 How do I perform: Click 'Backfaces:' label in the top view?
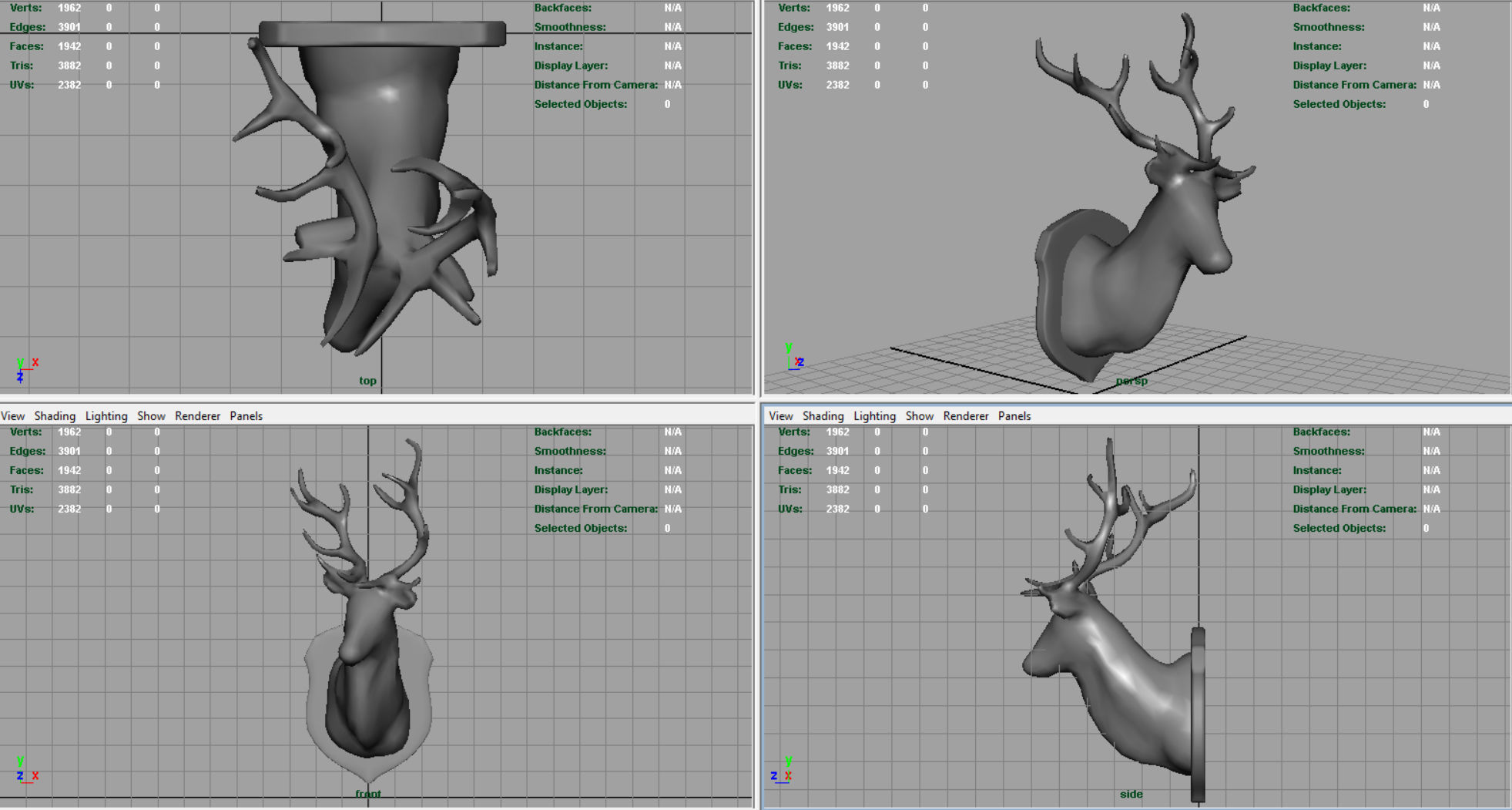click(563, 8)
